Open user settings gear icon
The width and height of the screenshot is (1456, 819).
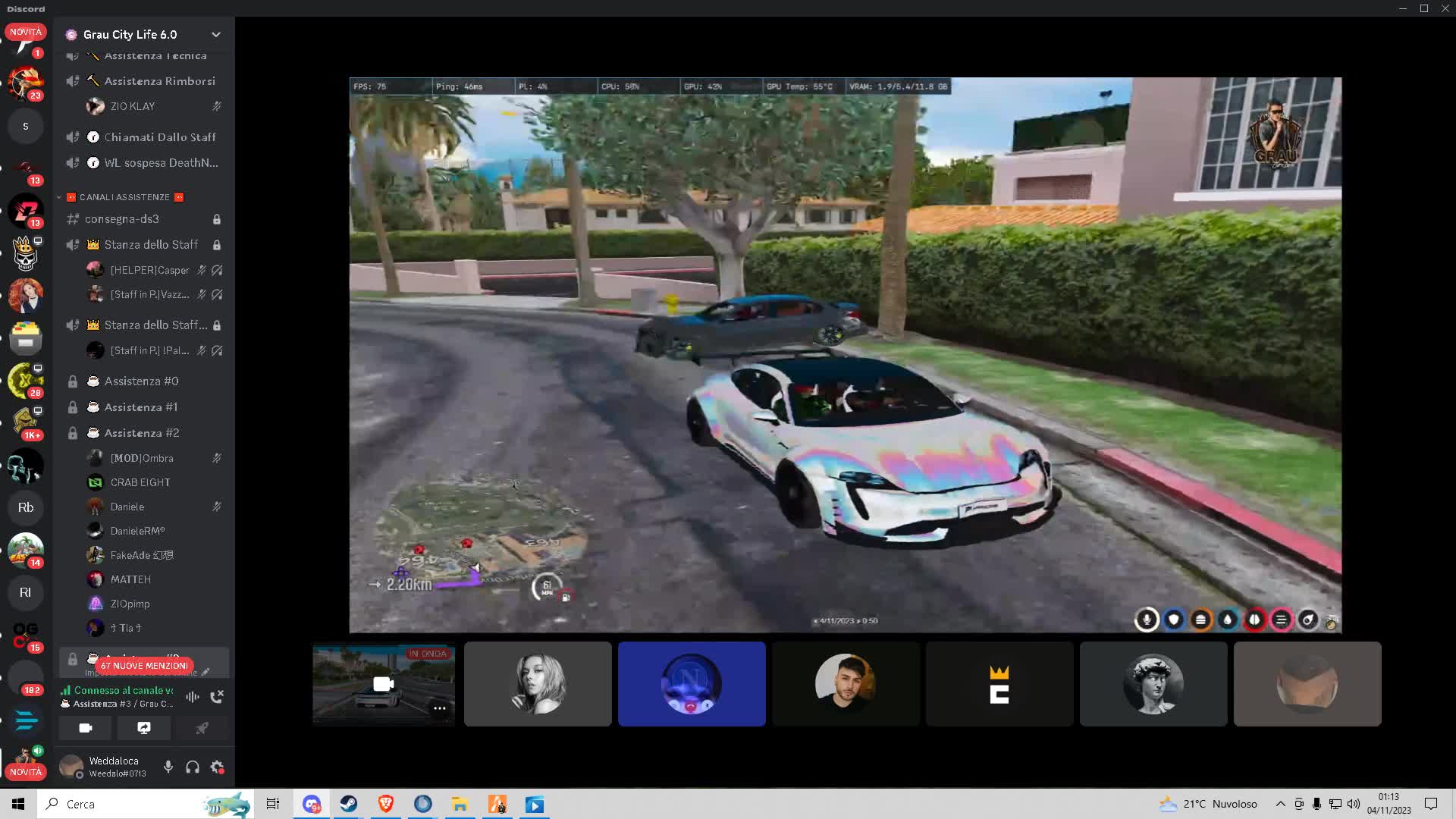click(x=217, y=767)
